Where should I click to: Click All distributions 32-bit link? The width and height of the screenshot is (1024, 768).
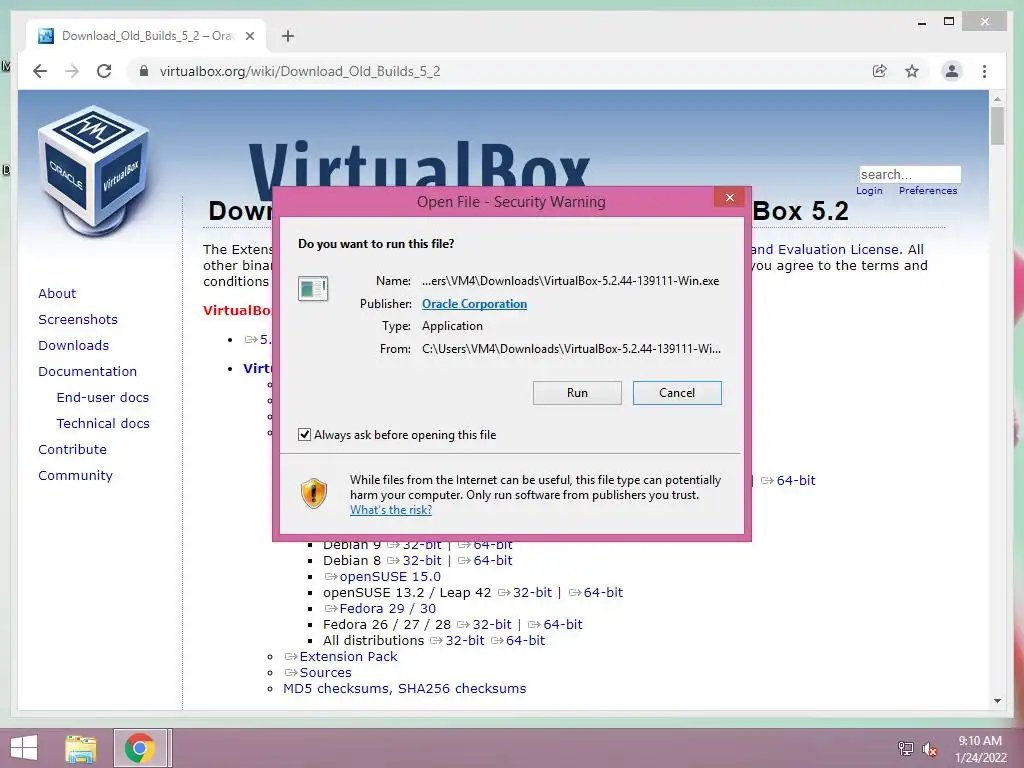(465, 641)
